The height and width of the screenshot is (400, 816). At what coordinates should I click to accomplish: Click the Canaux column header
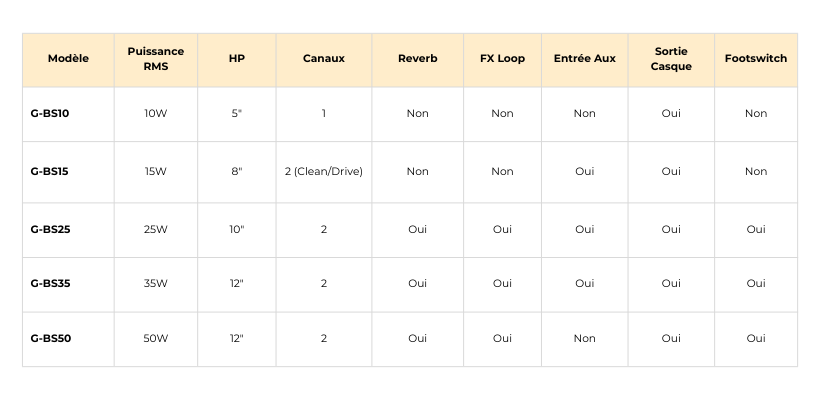click(324, 58)
